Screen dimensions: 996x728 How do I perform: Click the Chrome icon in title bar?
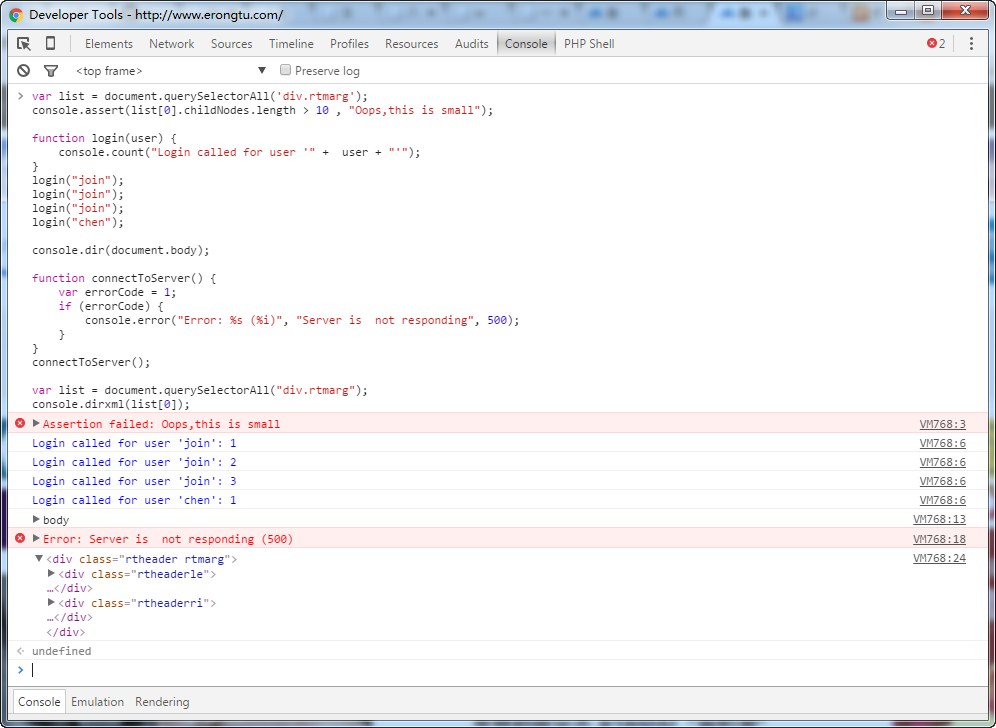[x=16, y=15]
